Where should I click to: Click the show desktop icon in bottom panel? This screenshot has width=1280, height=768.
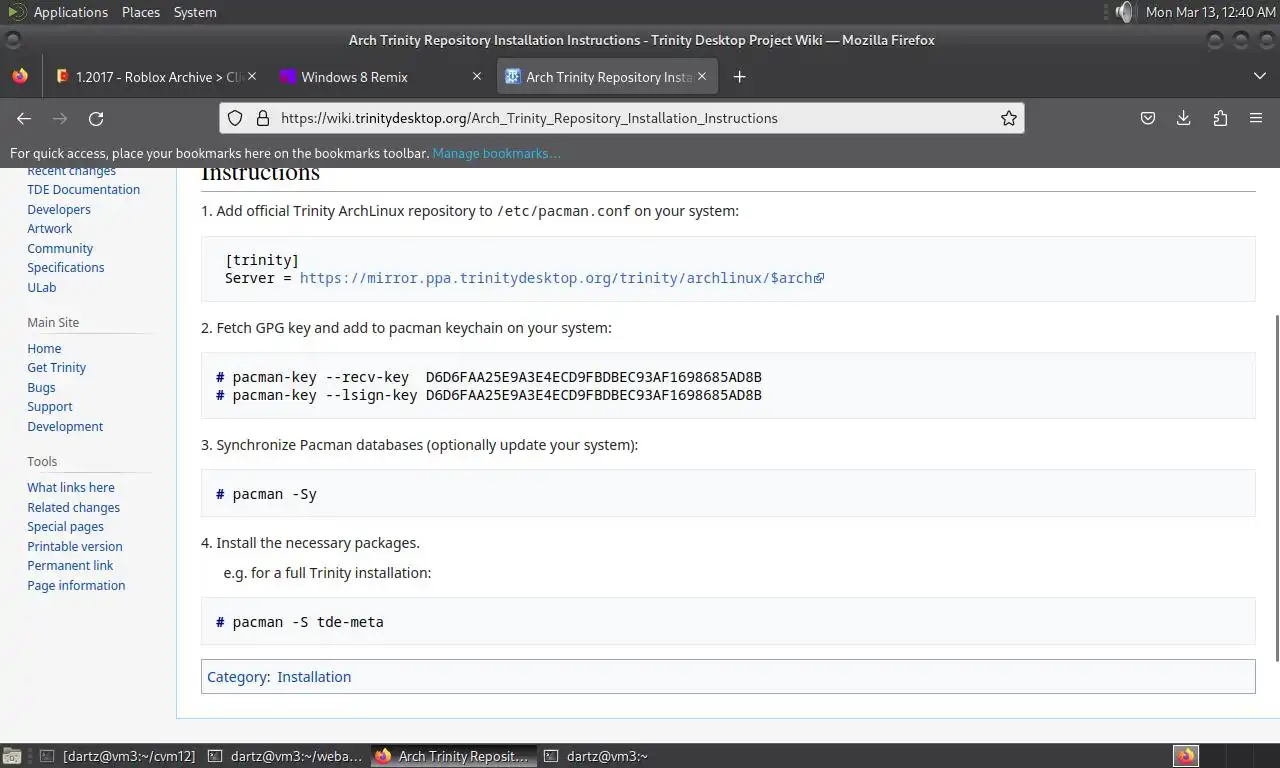click(x=11, y=756)
